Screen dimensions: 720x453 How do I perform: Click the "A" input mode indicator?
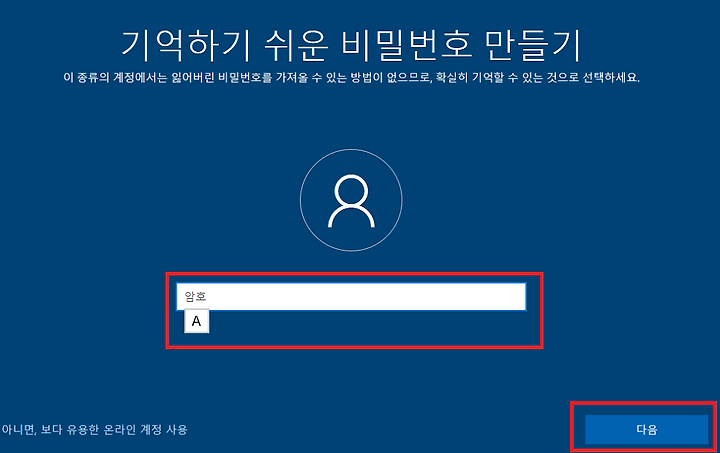(x=197, y=321)
